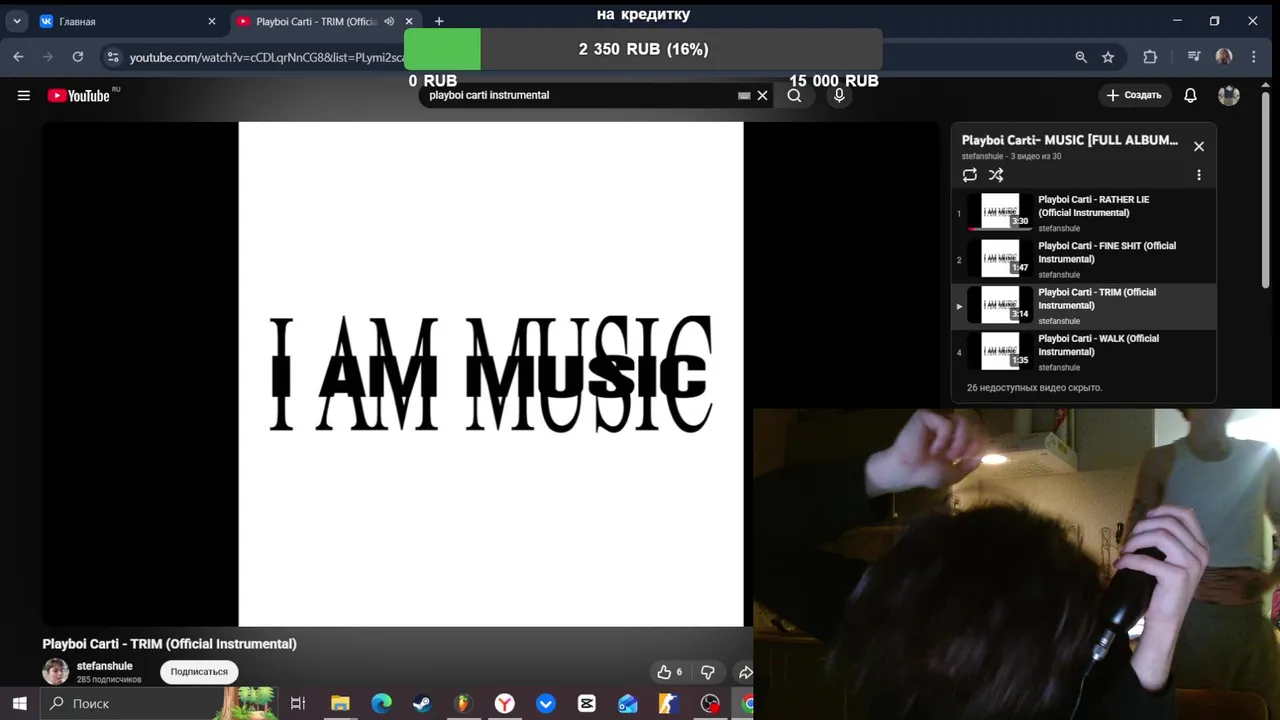Open File Explorer from the taskbar
This screenshot has height=720, width=1280.
340,704
